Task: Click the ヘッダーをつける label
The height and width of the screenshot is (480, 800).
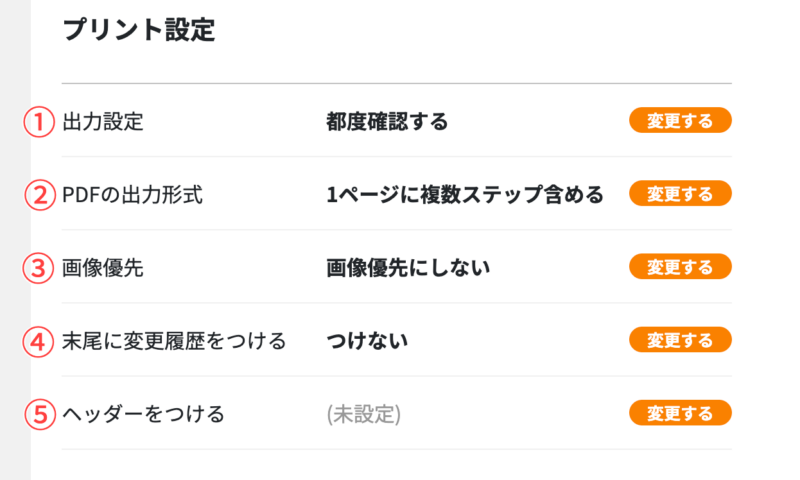Action: point(143,414)
